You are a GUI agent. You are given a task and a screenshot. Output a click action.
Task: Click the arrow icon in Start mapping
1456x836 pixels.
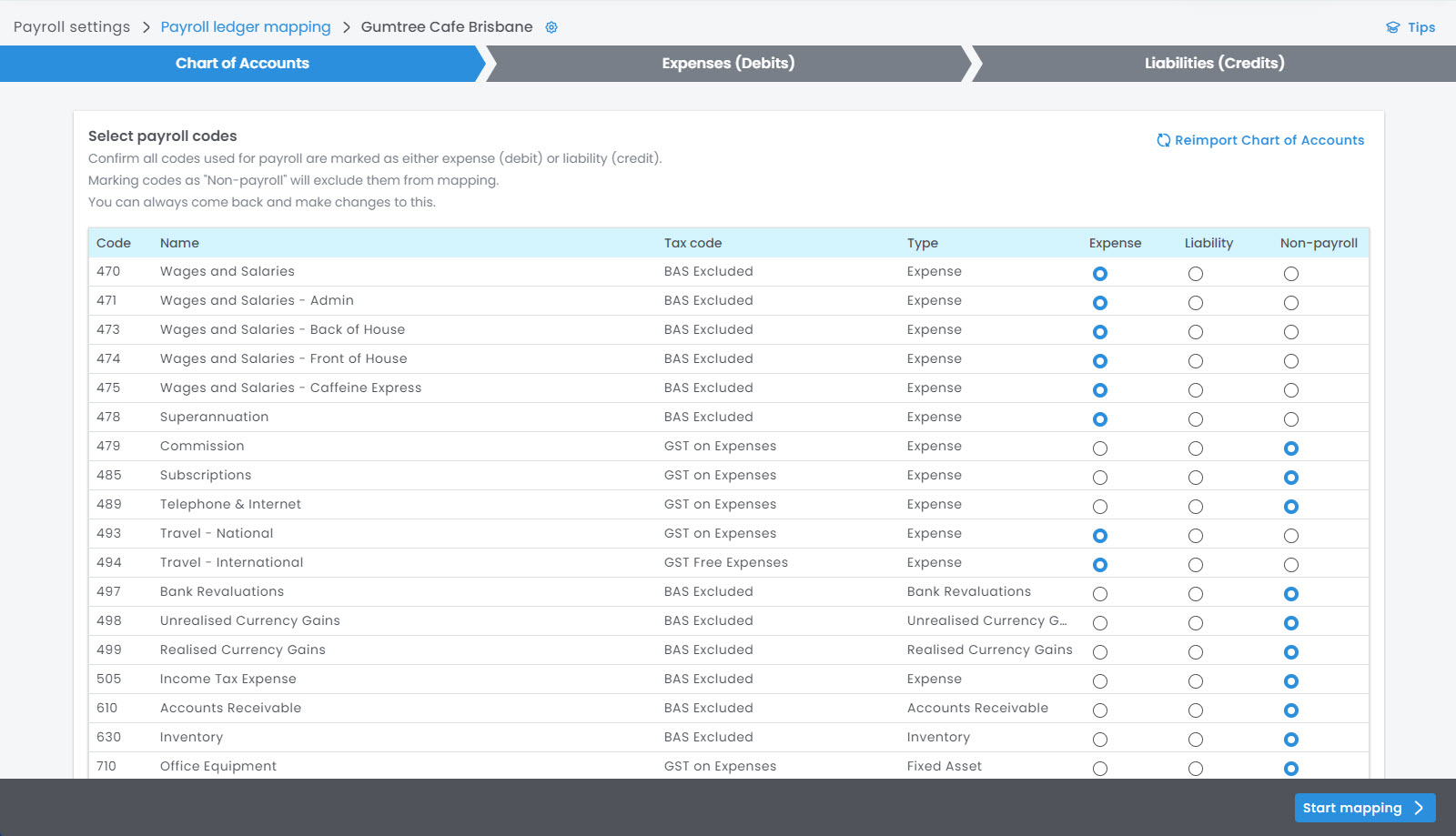tap(1419, 808)
